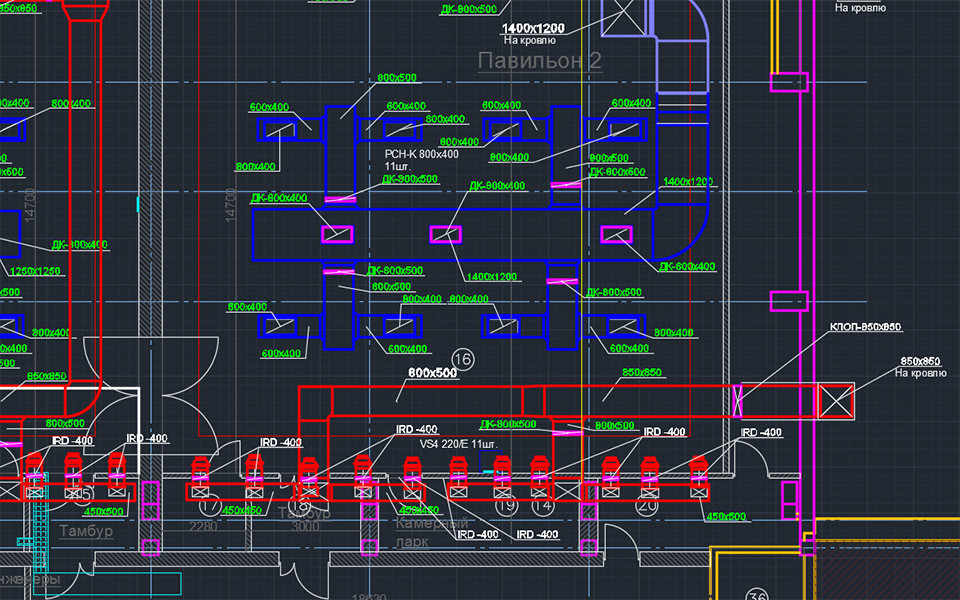Click the КЛОП-850x850 leader label

pyautogui.click(x=865, y=327)
